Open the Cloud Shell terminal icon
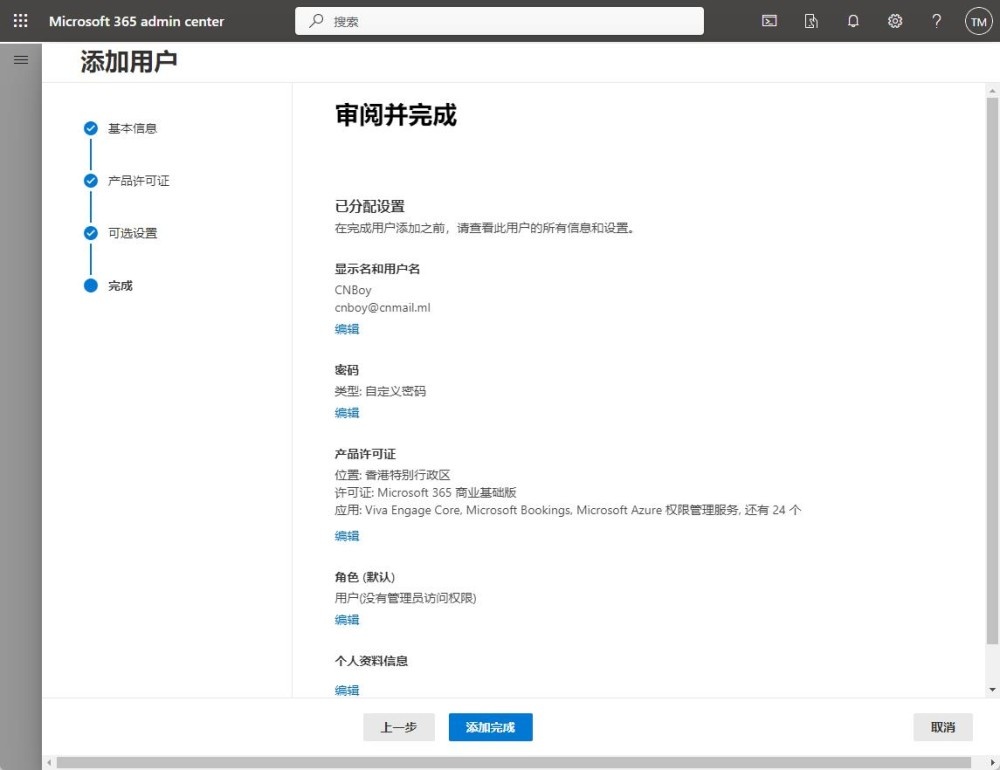 pyautogui.click(x=769, y=21)
